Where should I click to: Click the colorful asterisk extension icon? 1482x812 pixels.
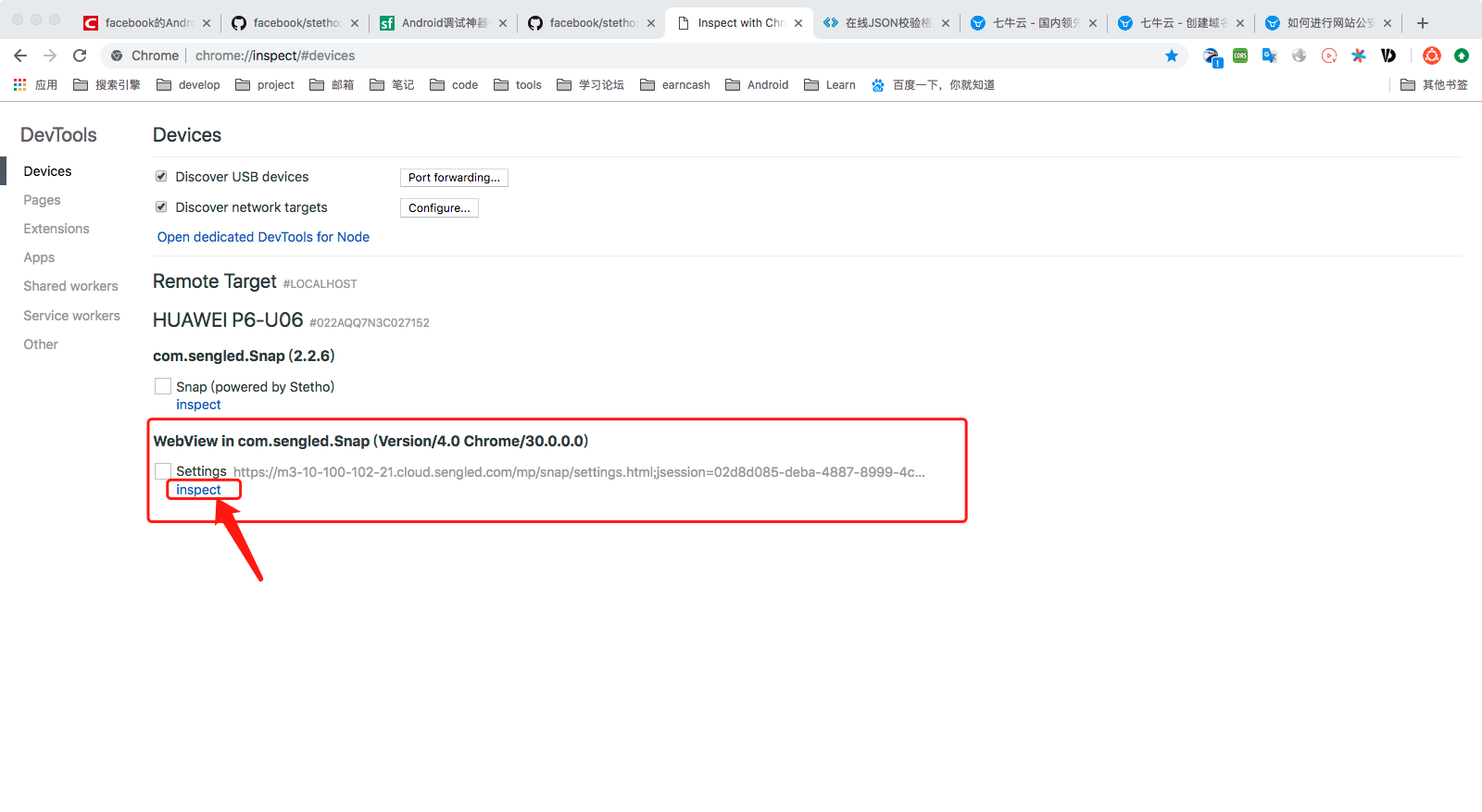(1359, 56)
